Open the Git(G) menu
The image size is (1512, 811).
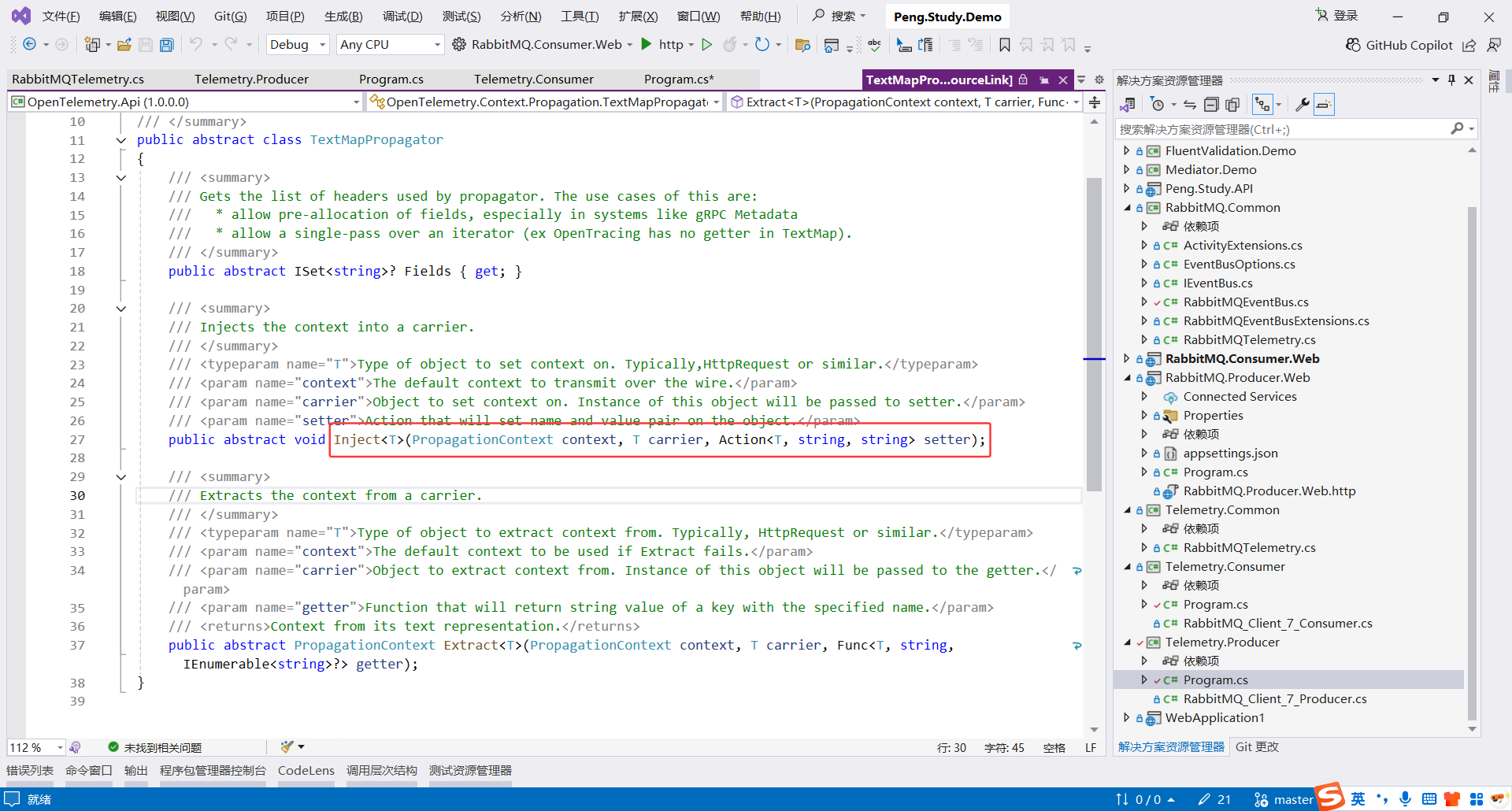[x=231, y=17]
